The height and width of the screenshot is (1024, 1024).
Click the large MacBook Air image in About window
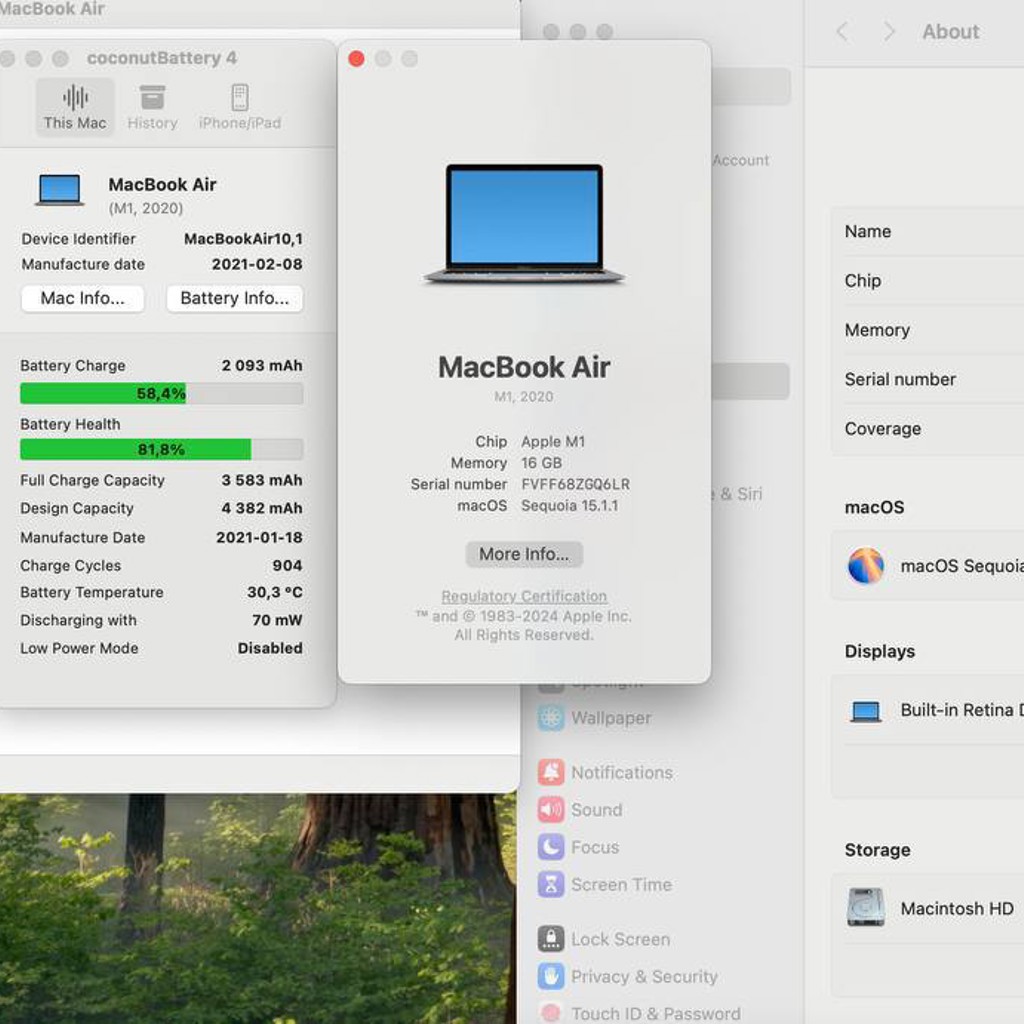524,224
